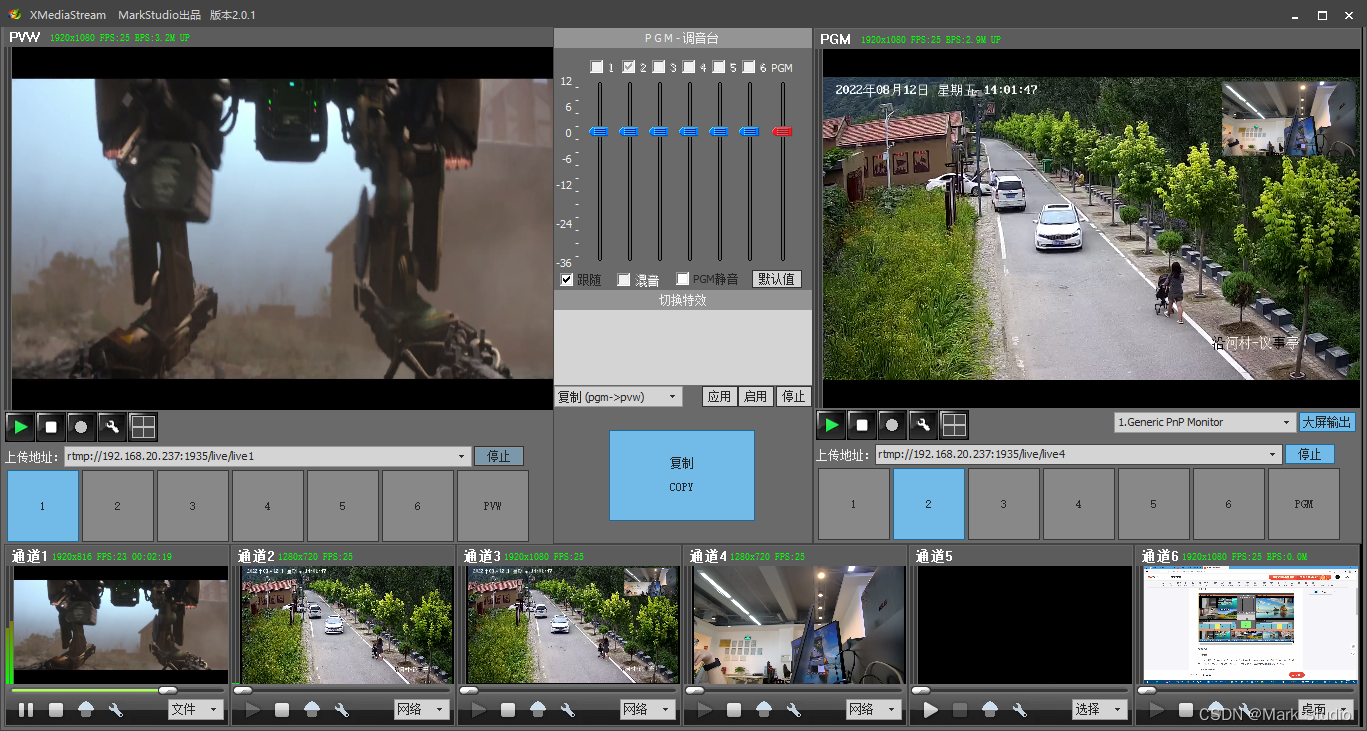Uncheck the 跟随 (follow) checkbox

click(x=567, y=280)
